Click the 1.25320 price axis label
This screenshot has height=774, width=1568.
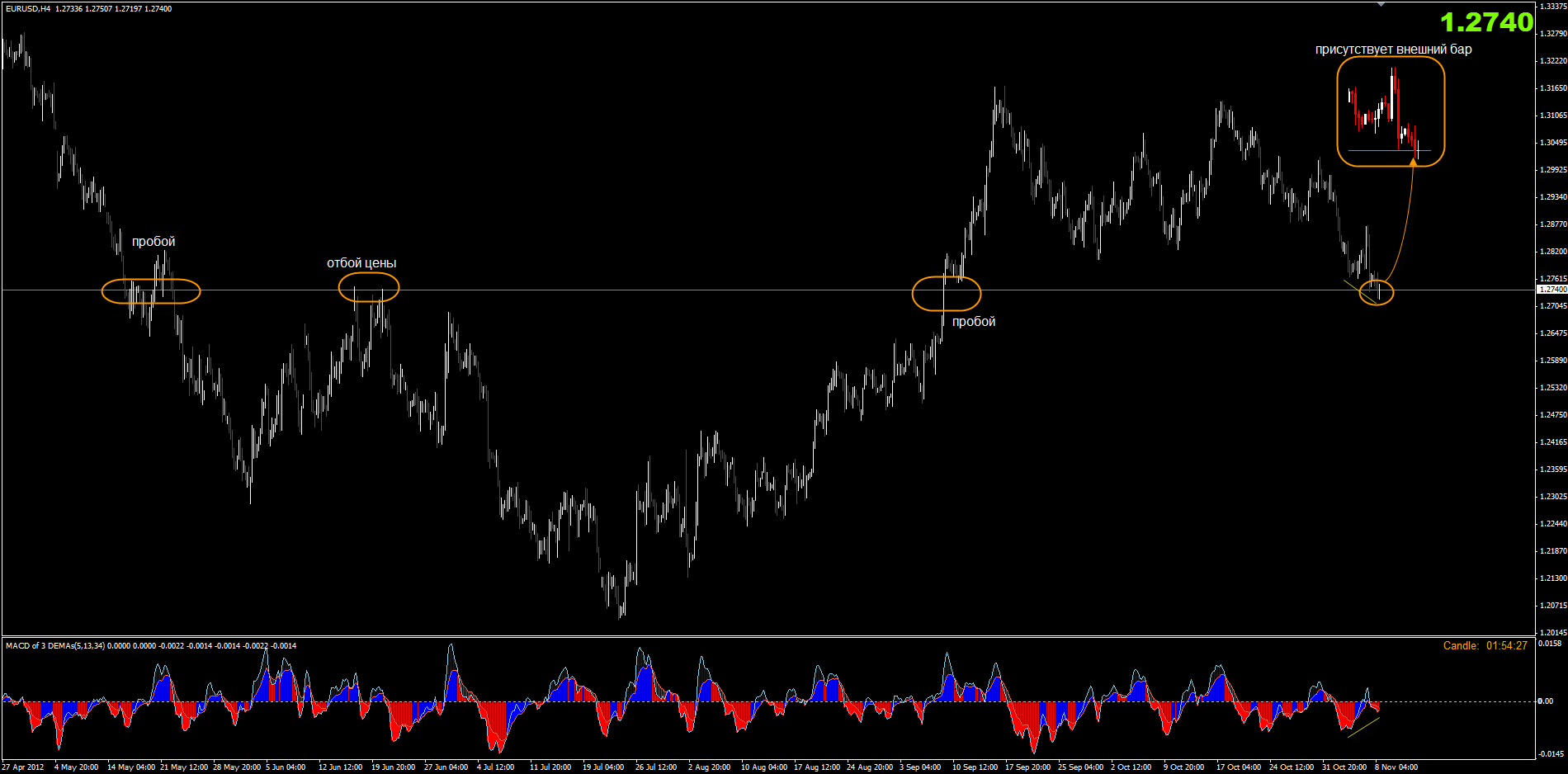(1553, 388)
